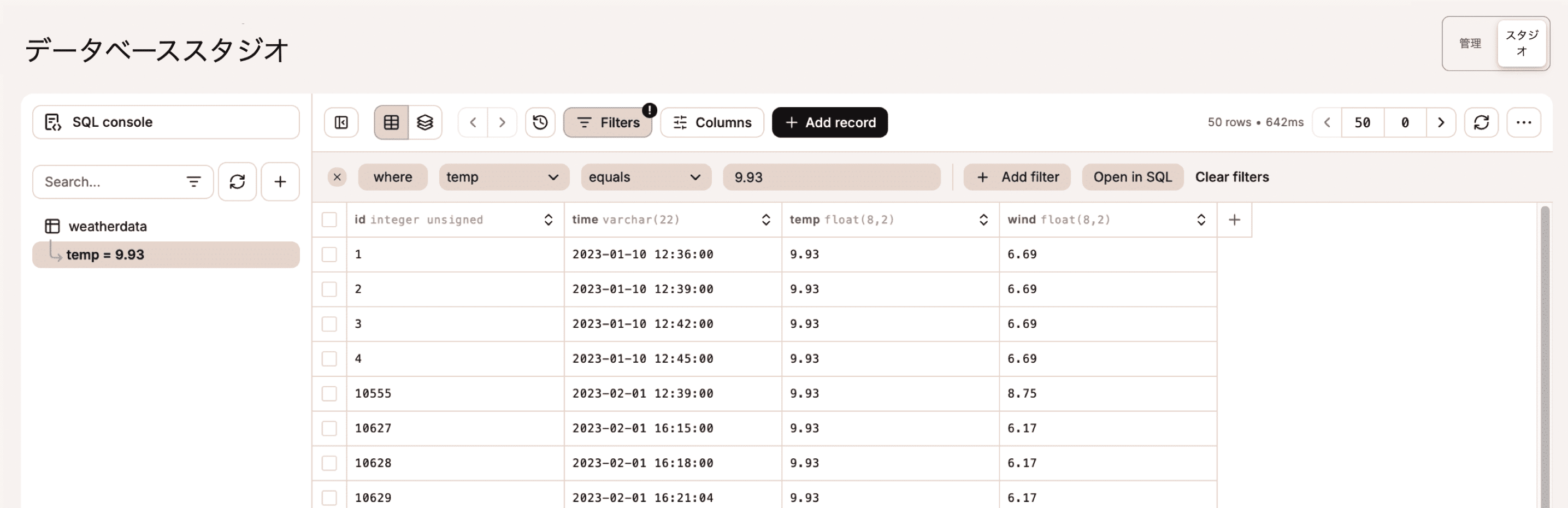Open the temp column dropdown

[x=503, y=177]
